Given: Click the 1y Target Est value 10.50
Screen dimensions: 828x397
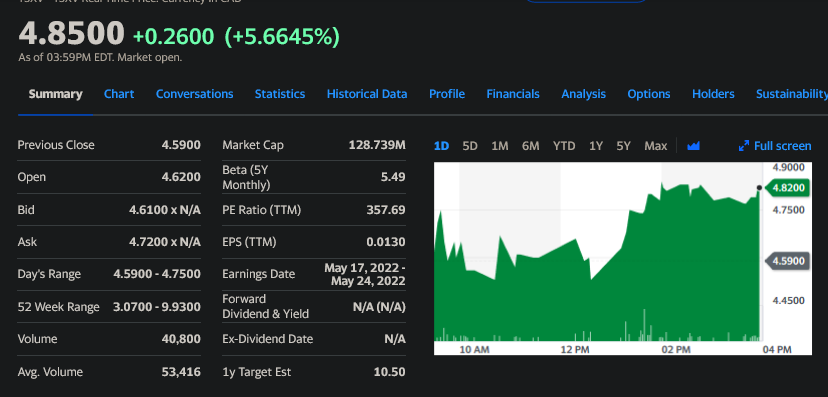Looking at the screenshot, I should [x=389, y=372].
